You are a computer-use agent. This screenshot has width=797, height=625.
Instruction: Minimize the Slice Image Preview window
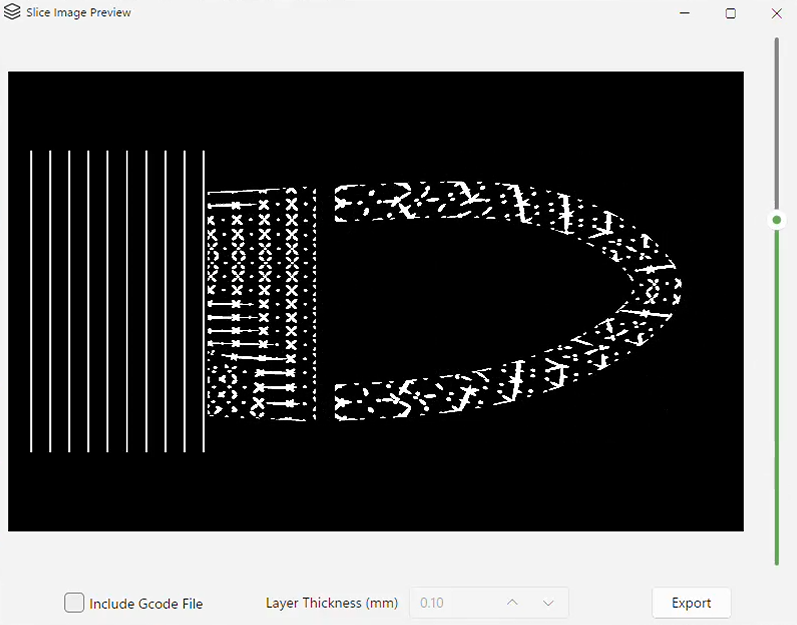pos(685,13)
